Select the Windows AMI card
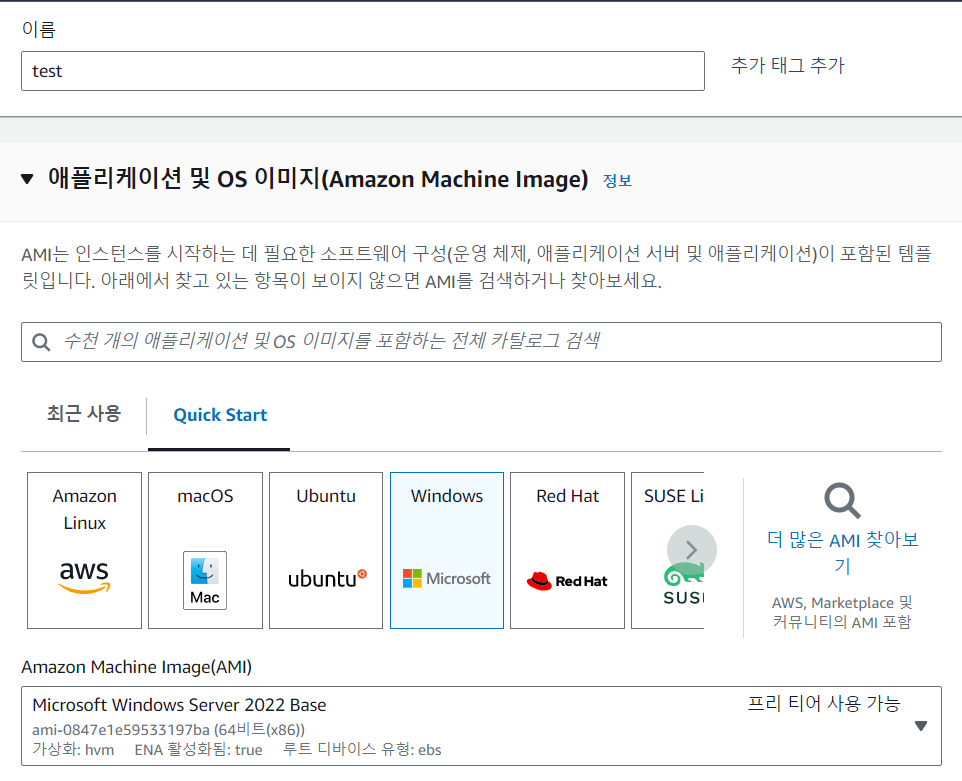This screenshot has height=781, width=962. pyautogui.click(x=447, y=550)
